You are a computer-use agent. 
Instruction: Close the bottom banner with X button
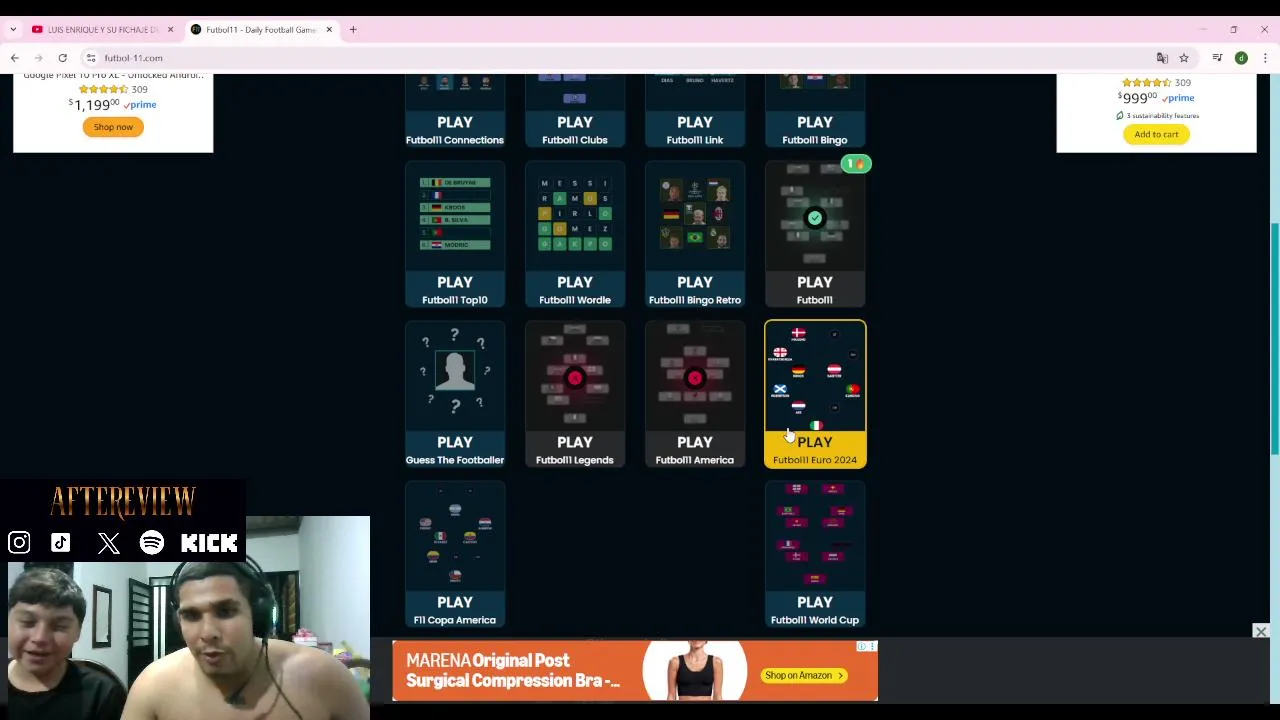click(x=1261, y=631)
